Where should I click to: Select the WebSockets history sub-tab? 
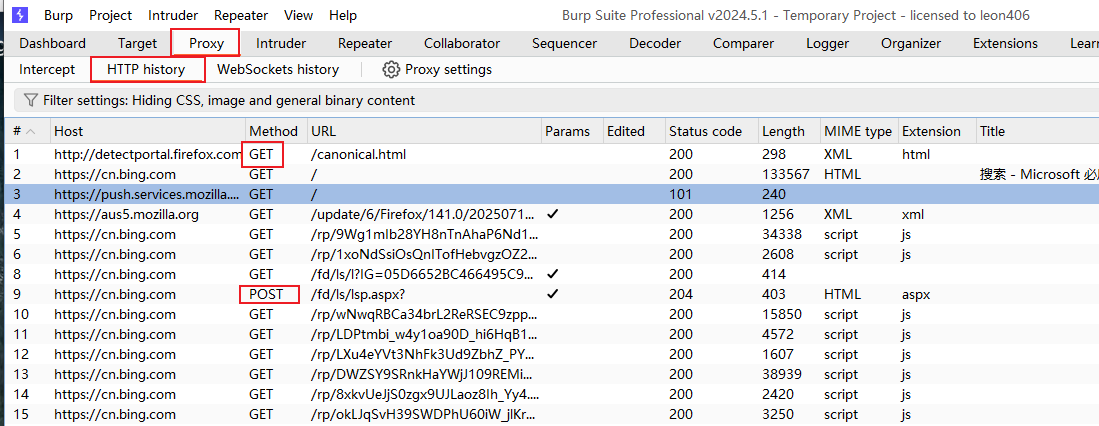pyautogui.click(x=278, y=69)
